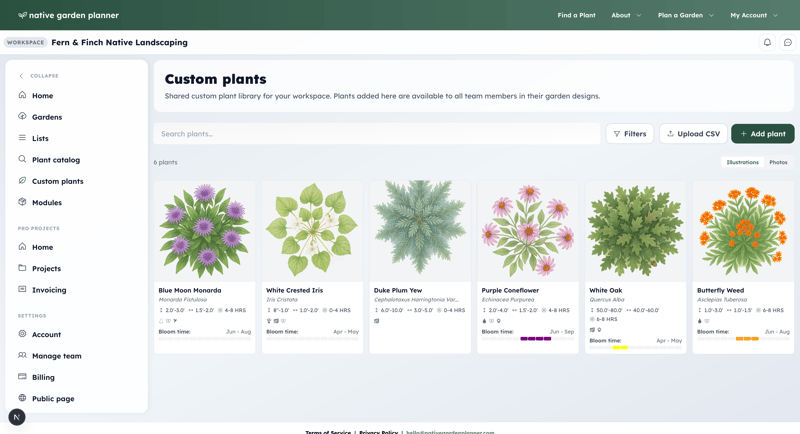Click the Public page globe icon
The width and height of the screenshot is (800, 434).
click(x=22, y=398)
